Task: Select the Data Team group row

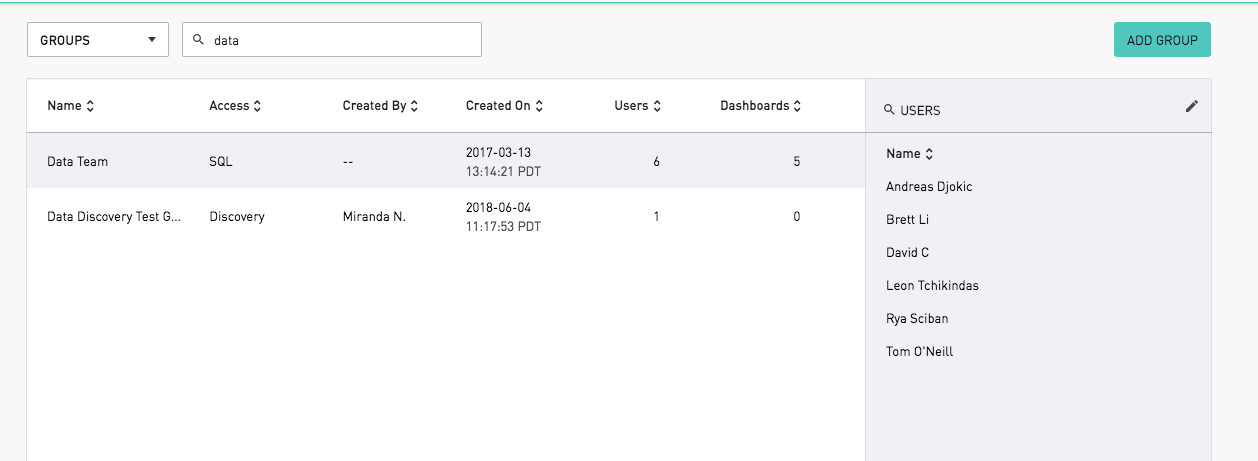Action: (446, 161)
